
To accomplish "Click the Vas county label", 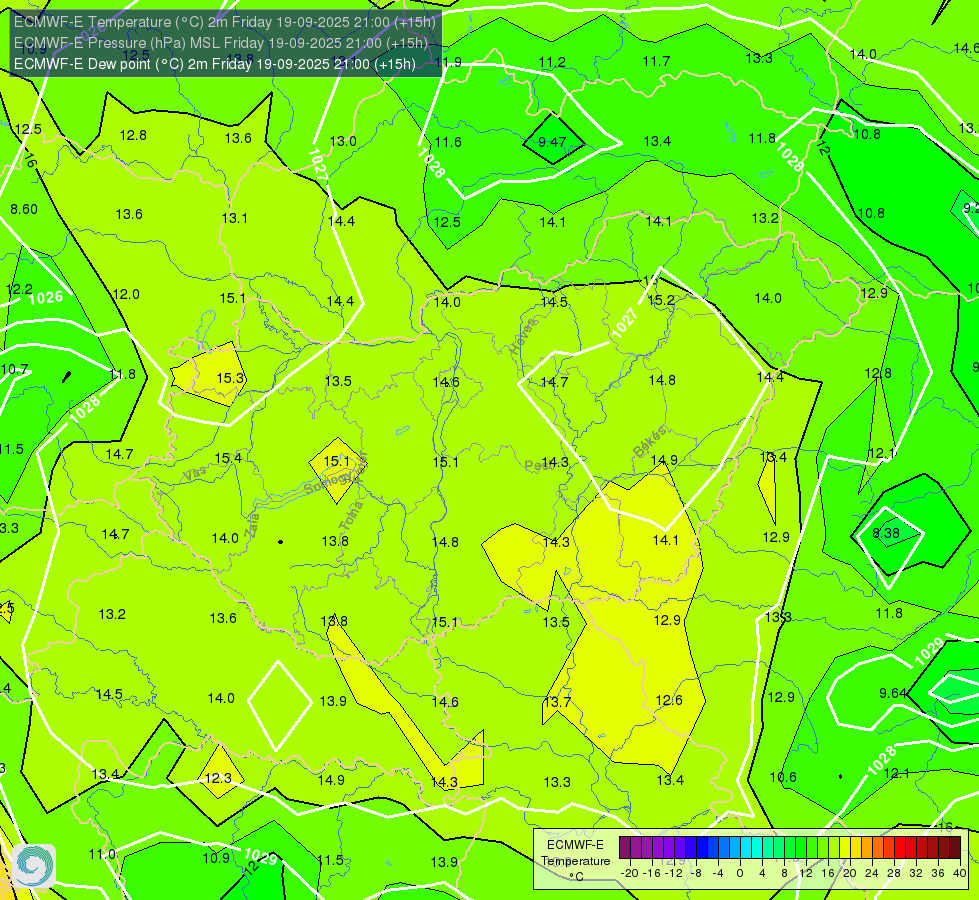I will [195, 473].
